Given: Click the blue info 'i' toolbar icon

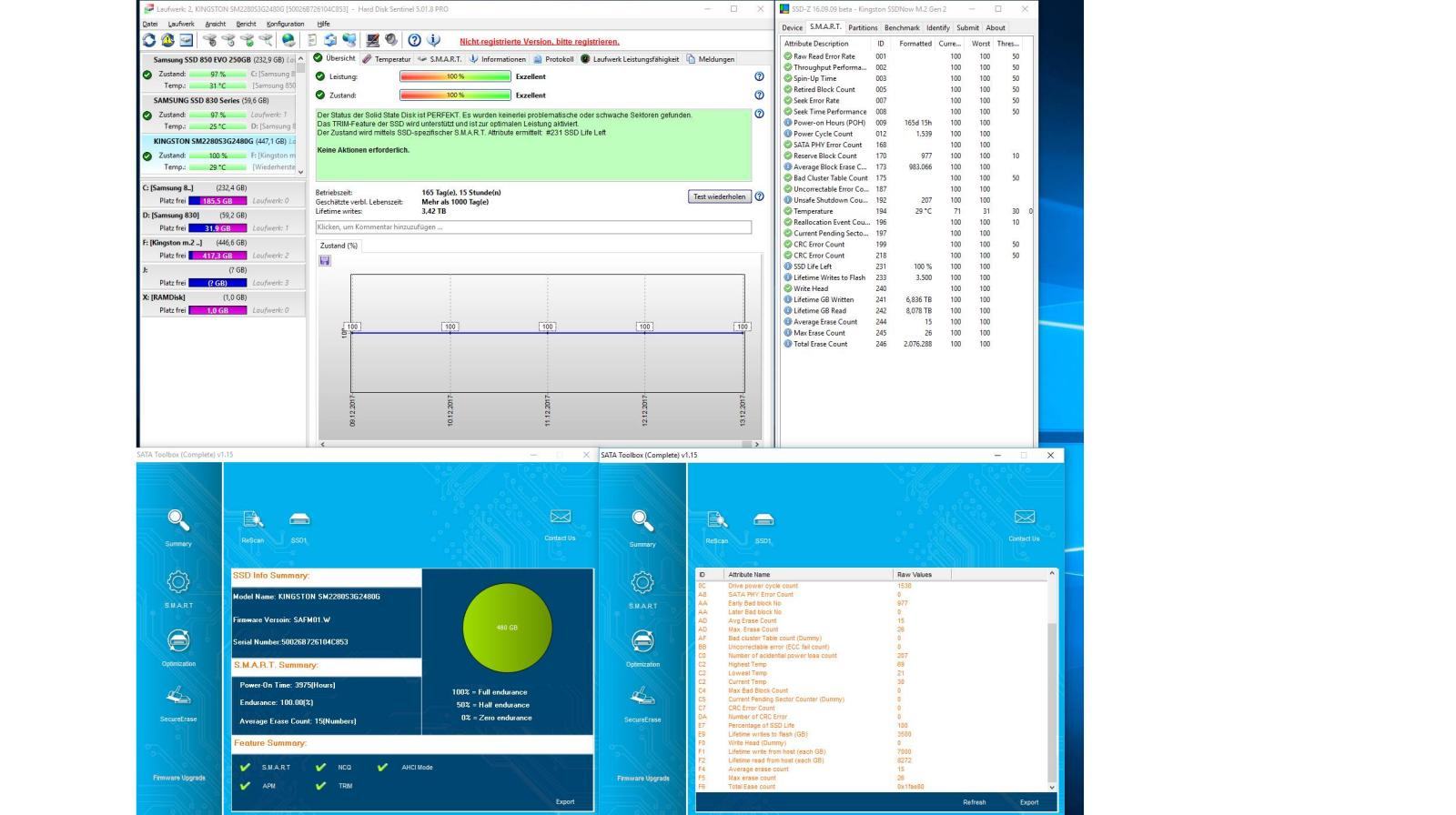Looking at the screenshot, I should tap(434, 40).
